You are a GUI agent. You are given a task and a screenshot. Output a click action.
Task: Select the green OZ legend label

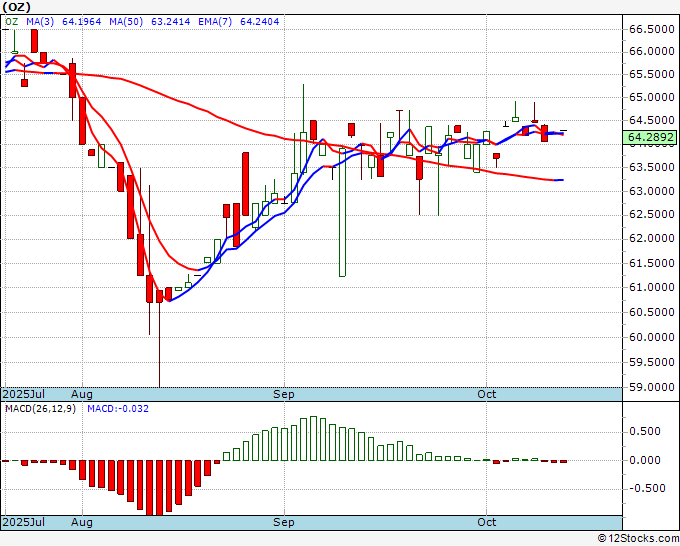point(11,21)
